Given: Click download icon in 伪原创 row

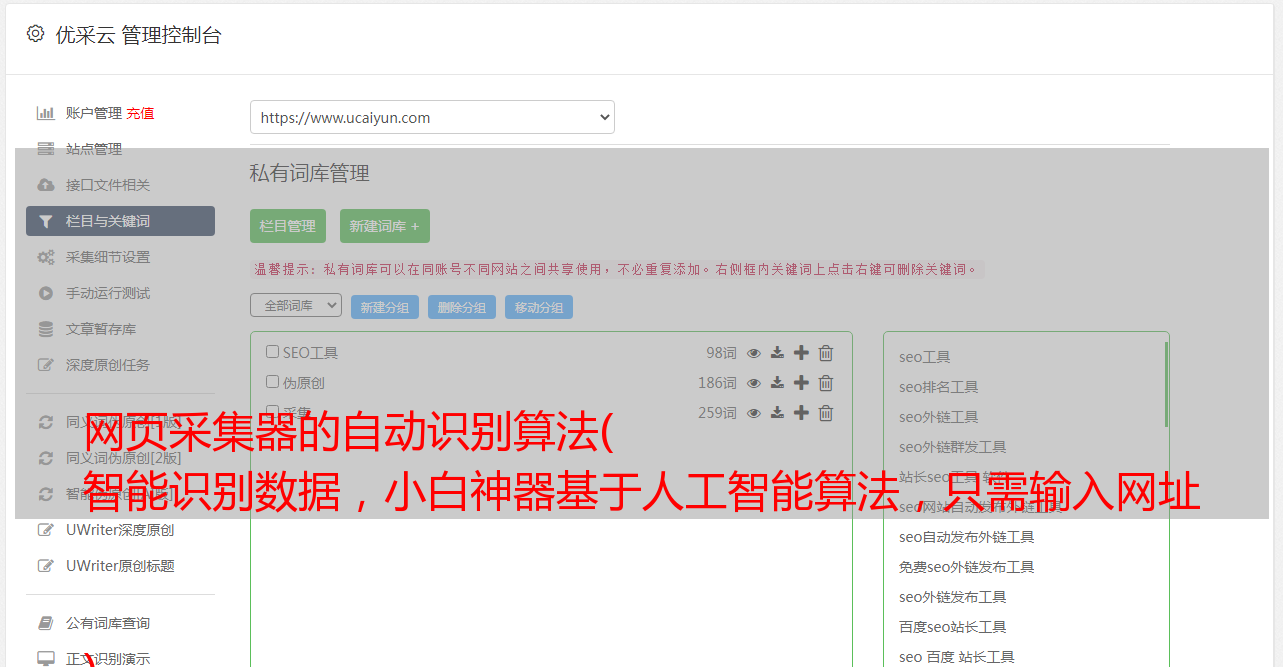Looking at the screenshot, I should pos(777,383).
